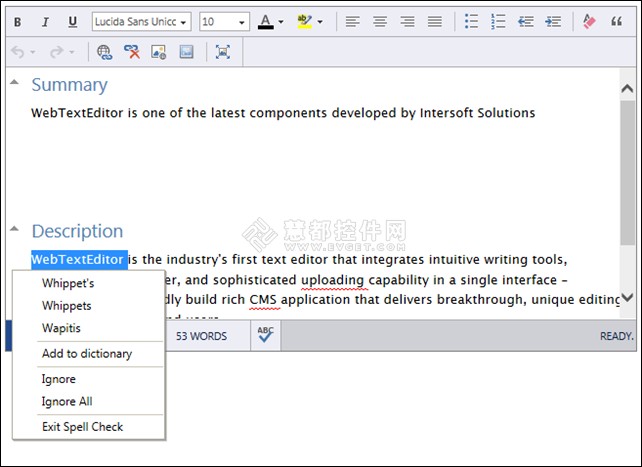The image size is (642, 467).
Task: Toggle the ABC spell check button
Action: pos(266,335)
